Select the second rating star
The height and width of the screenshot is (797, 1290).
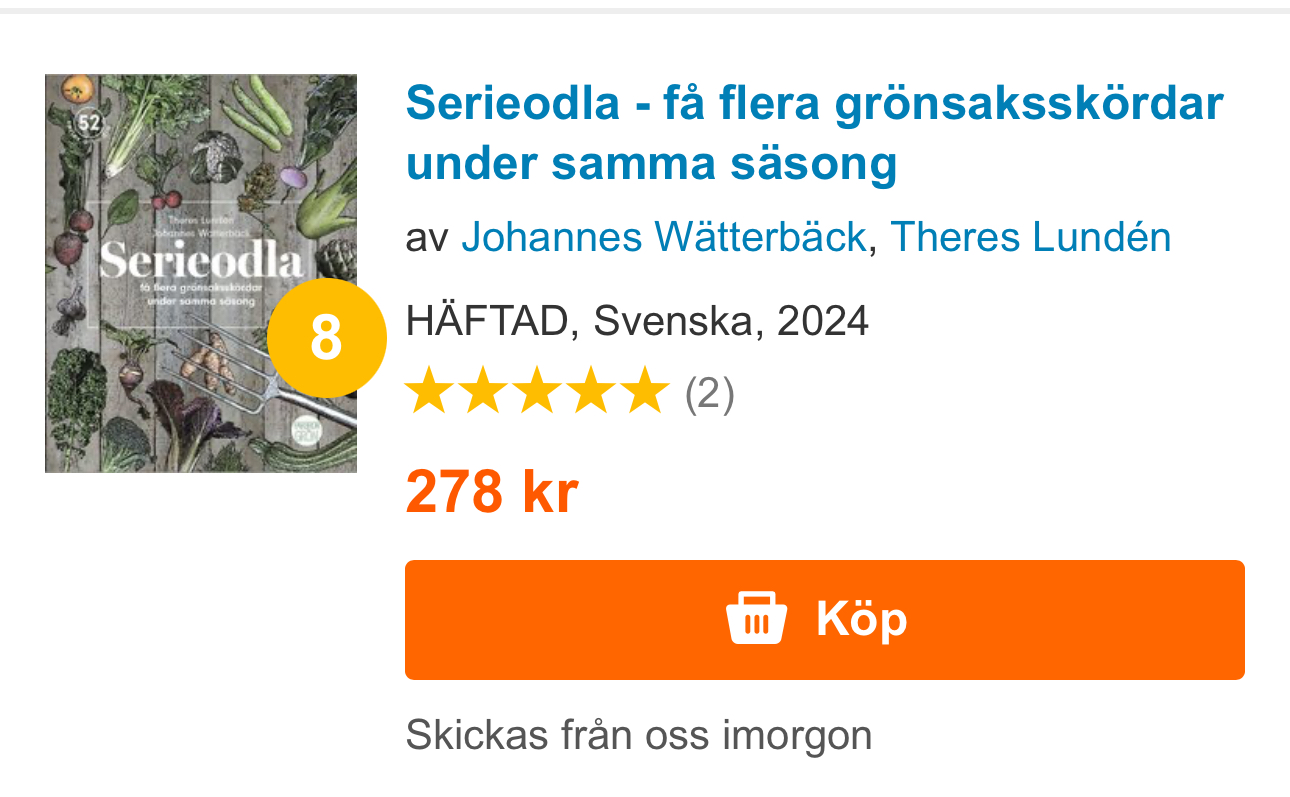(483, 390)
